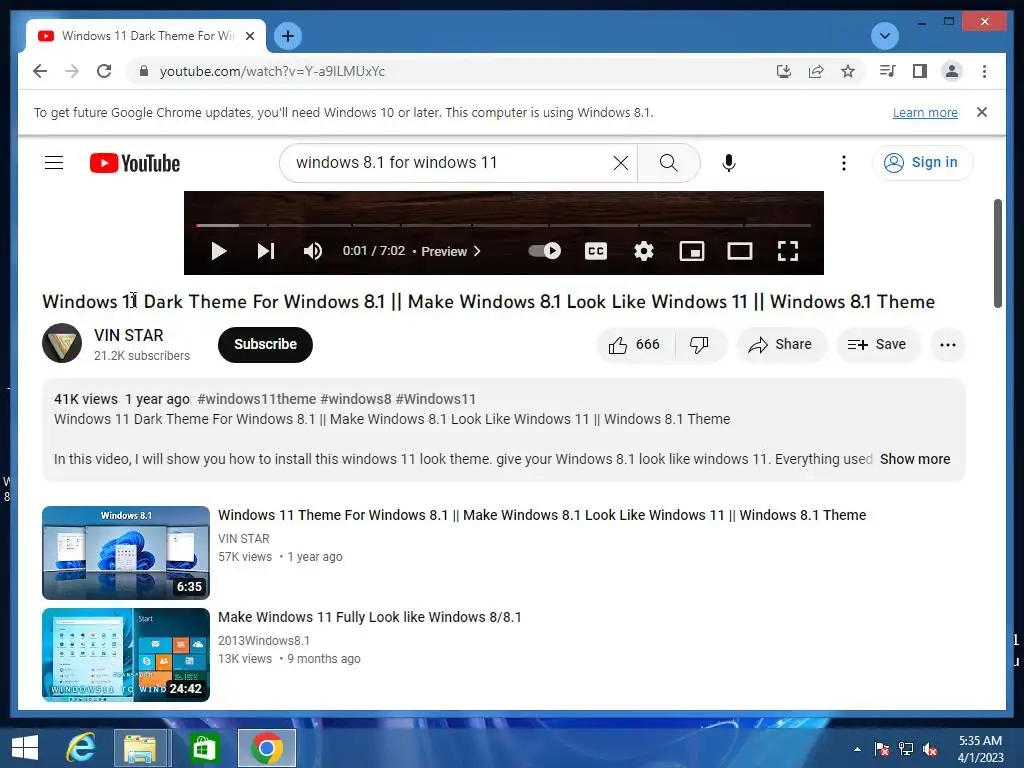This screenshot has width=1024, height=768.
Task: Open the Learn more link
Action: [925, 112]
